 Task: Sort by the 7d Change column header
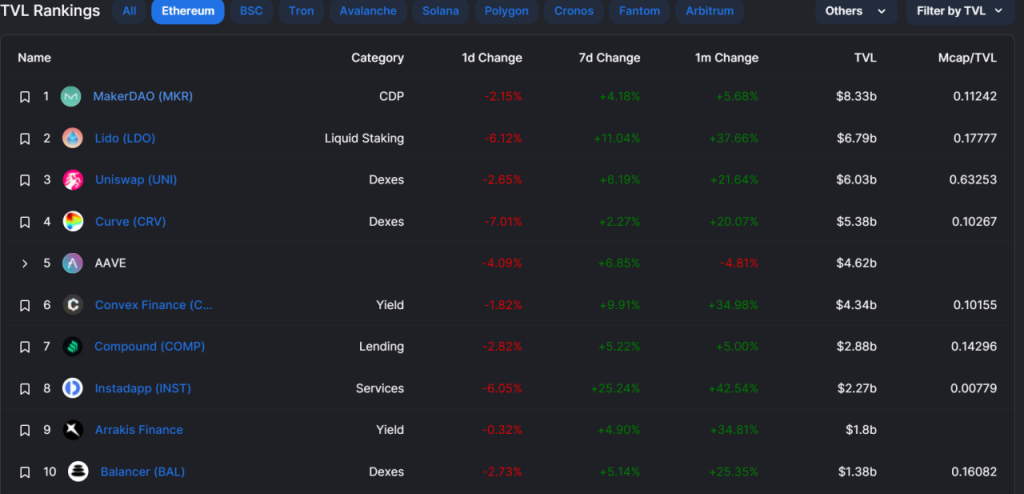pos(609,58)
